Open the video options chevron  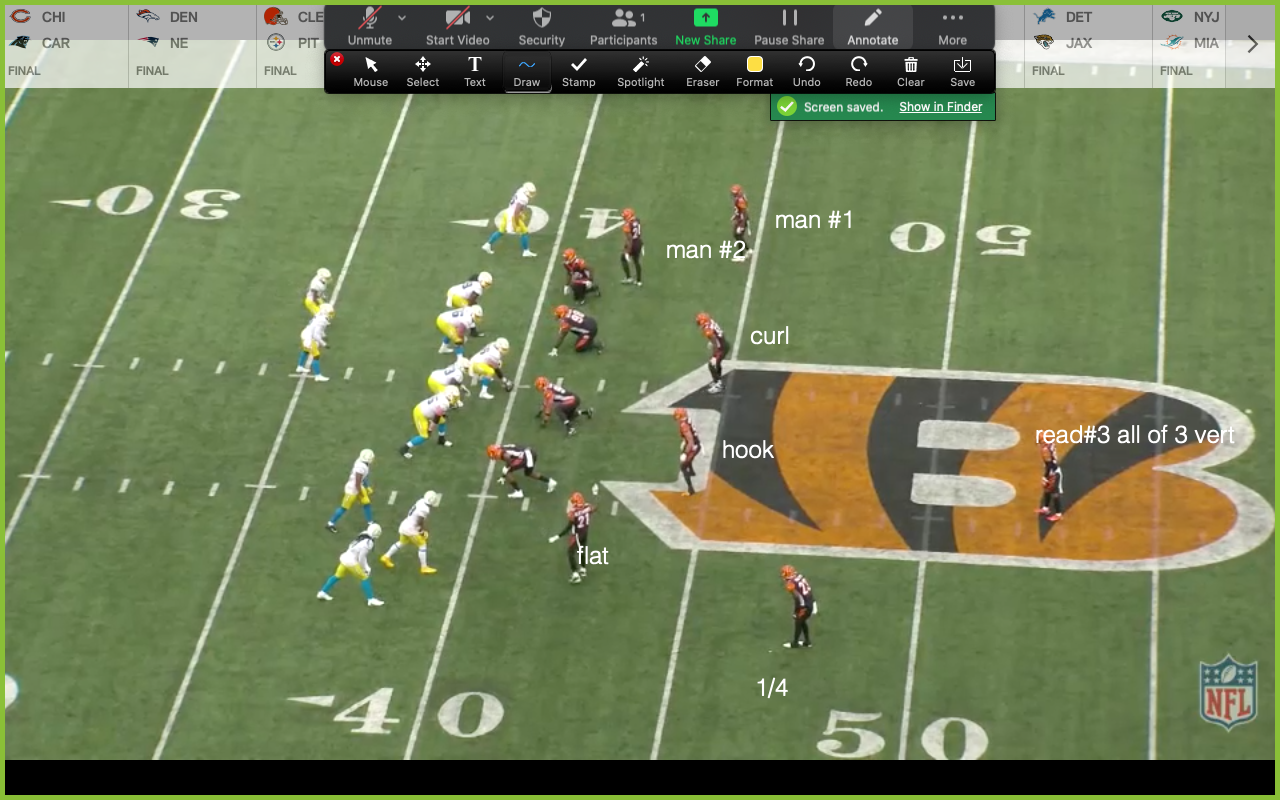490,17
